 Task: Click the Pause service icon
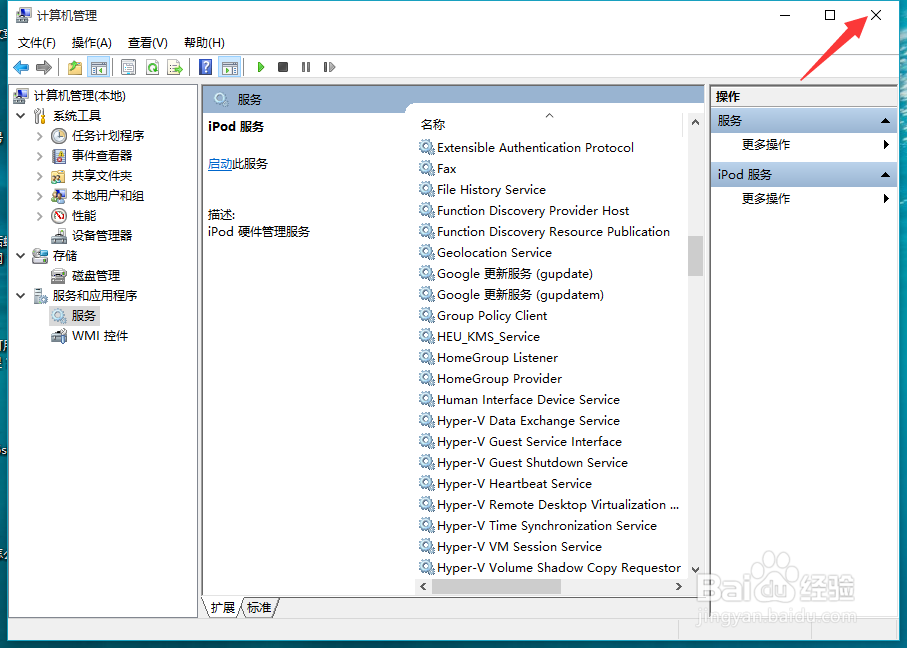tap(306, 67)
